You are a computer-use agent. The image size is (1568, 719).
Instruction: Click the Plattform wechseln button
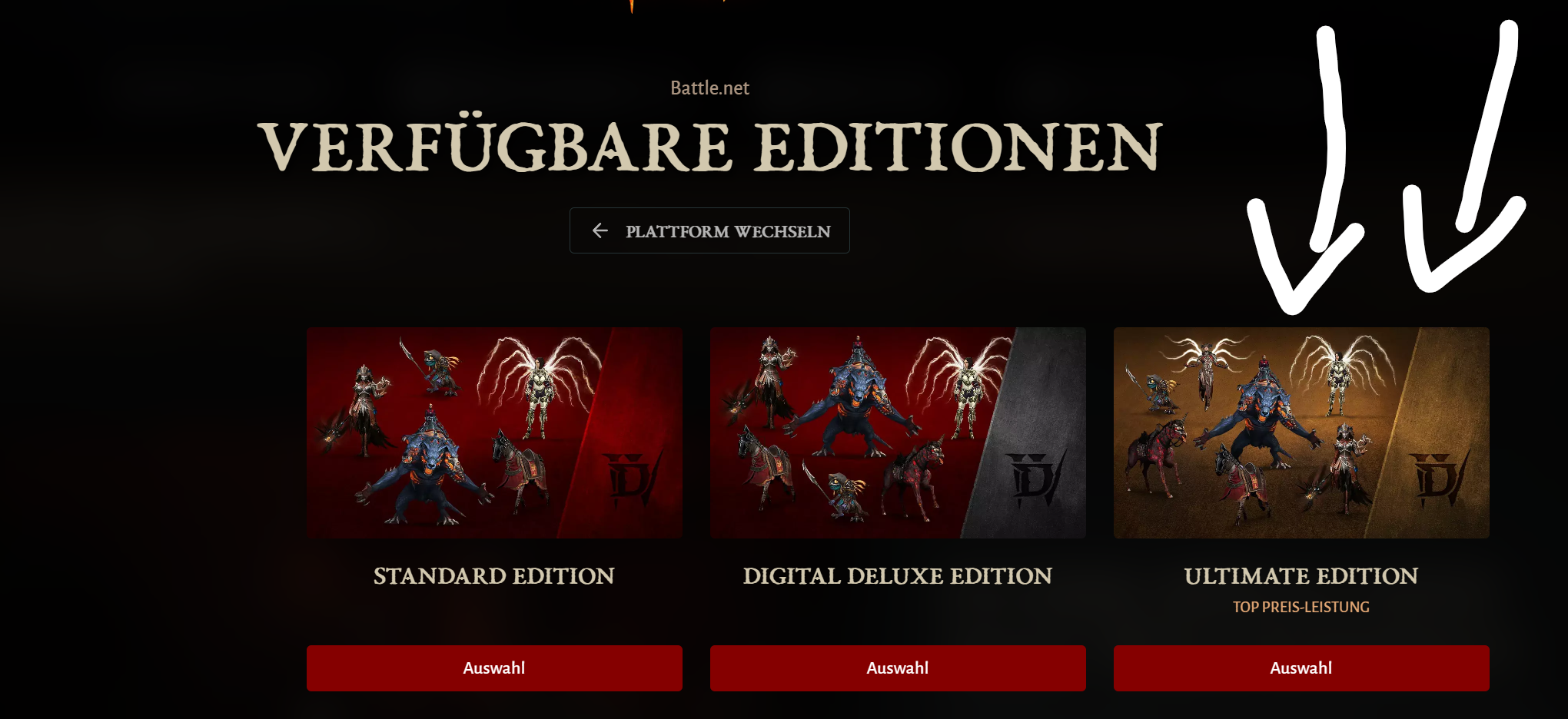[x=709, y=230]
